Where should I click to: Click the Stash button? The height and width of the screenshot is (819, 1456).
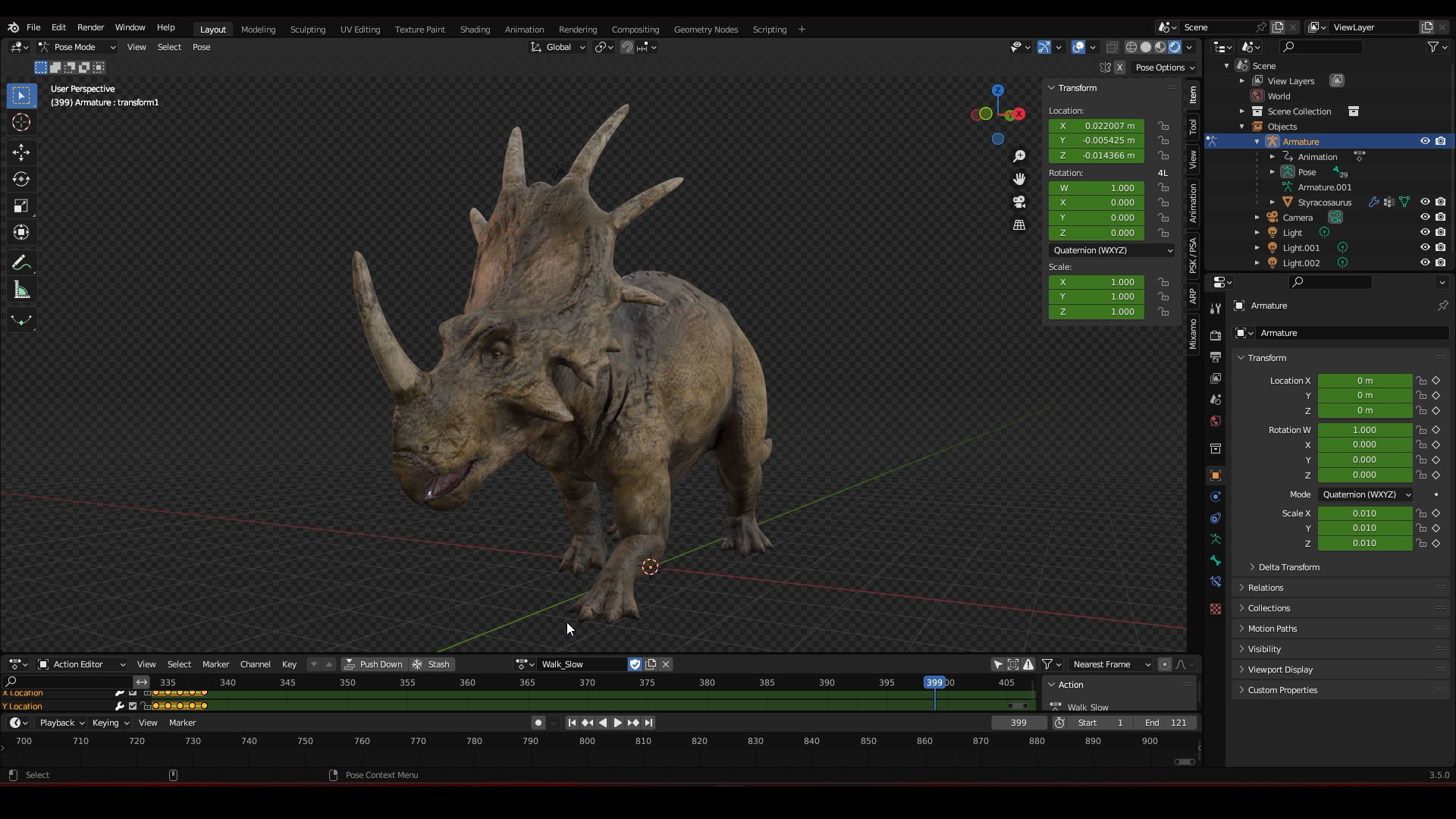431,664
